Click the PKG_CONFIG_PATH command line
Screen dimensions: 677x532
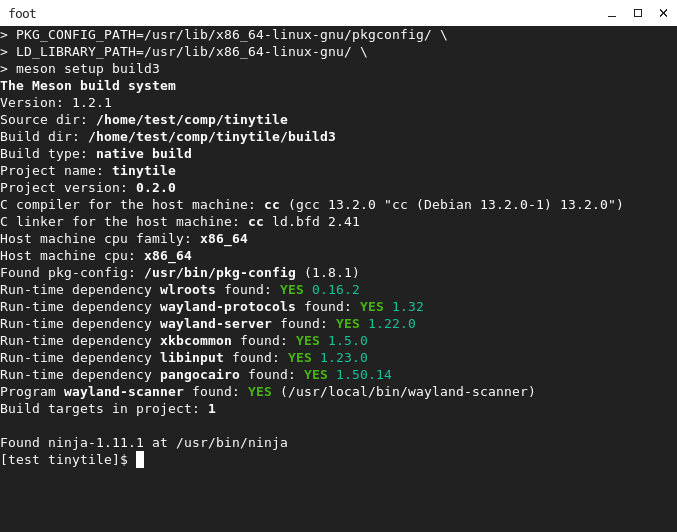tap(224, 35)
